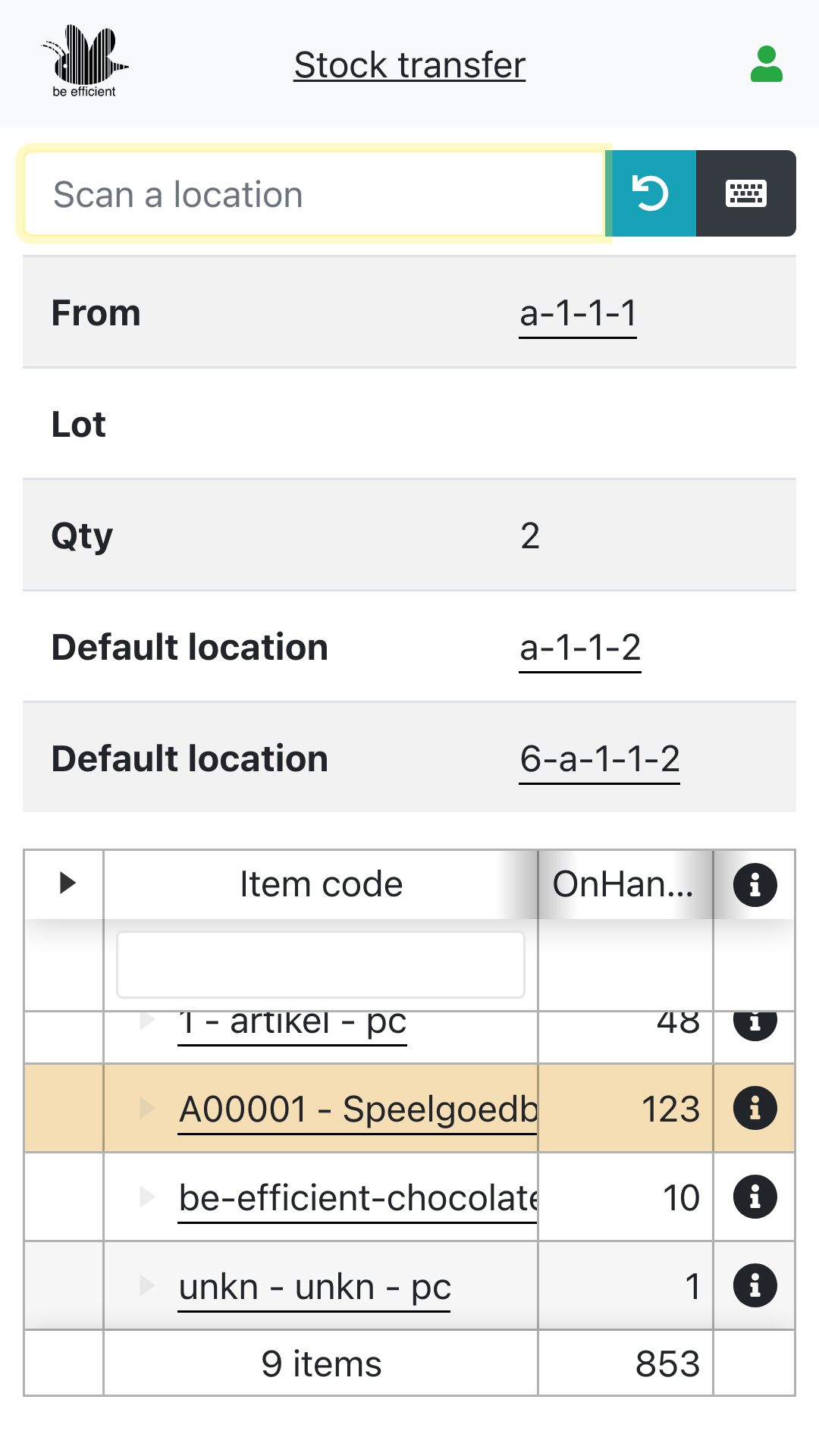Open the green user profile icon
This screenshot has height=1456, width=819.
pyautogui.click(x=766, y=64)
